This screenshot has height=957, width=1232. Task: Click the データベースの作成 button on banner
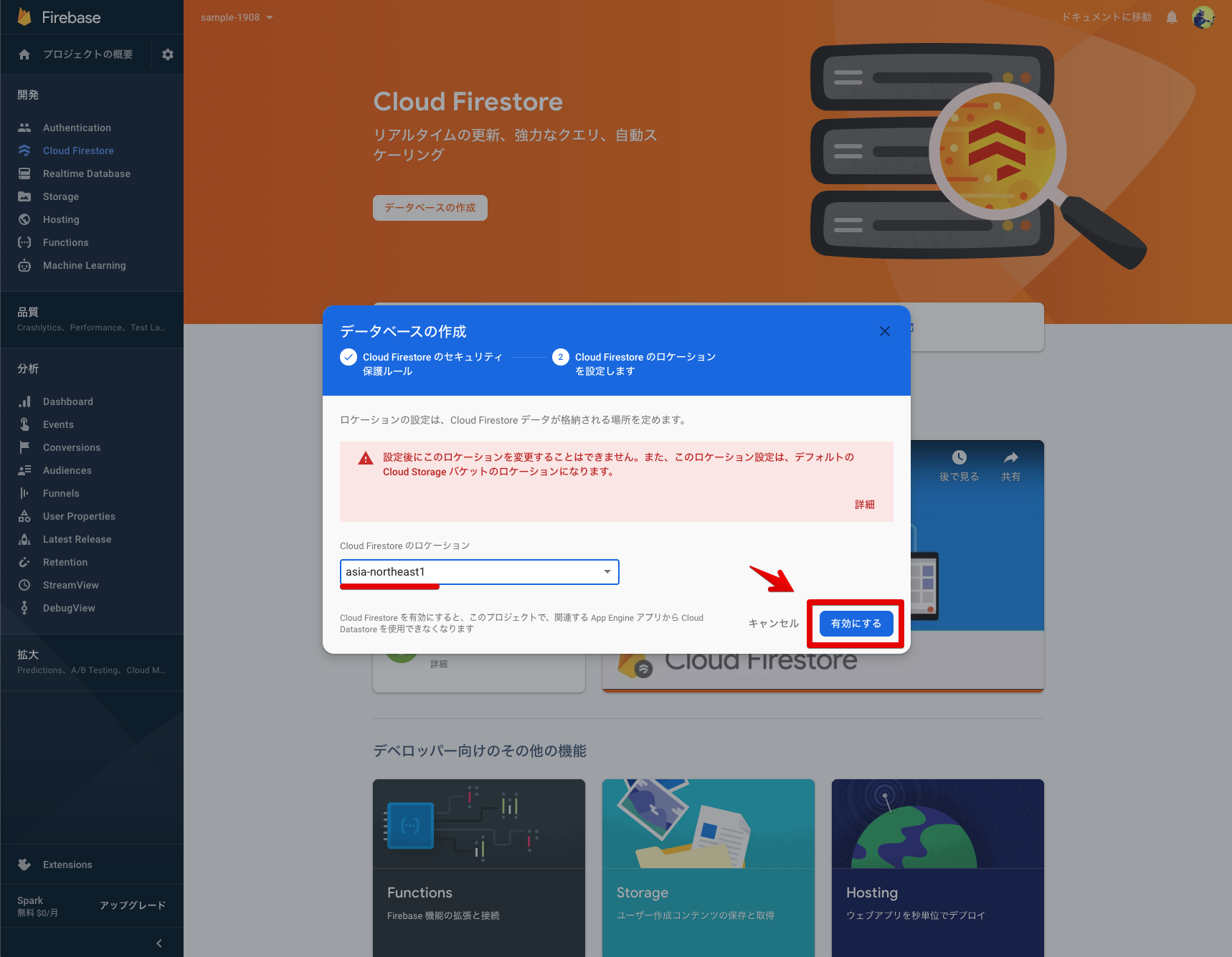(x=430, y=208)
